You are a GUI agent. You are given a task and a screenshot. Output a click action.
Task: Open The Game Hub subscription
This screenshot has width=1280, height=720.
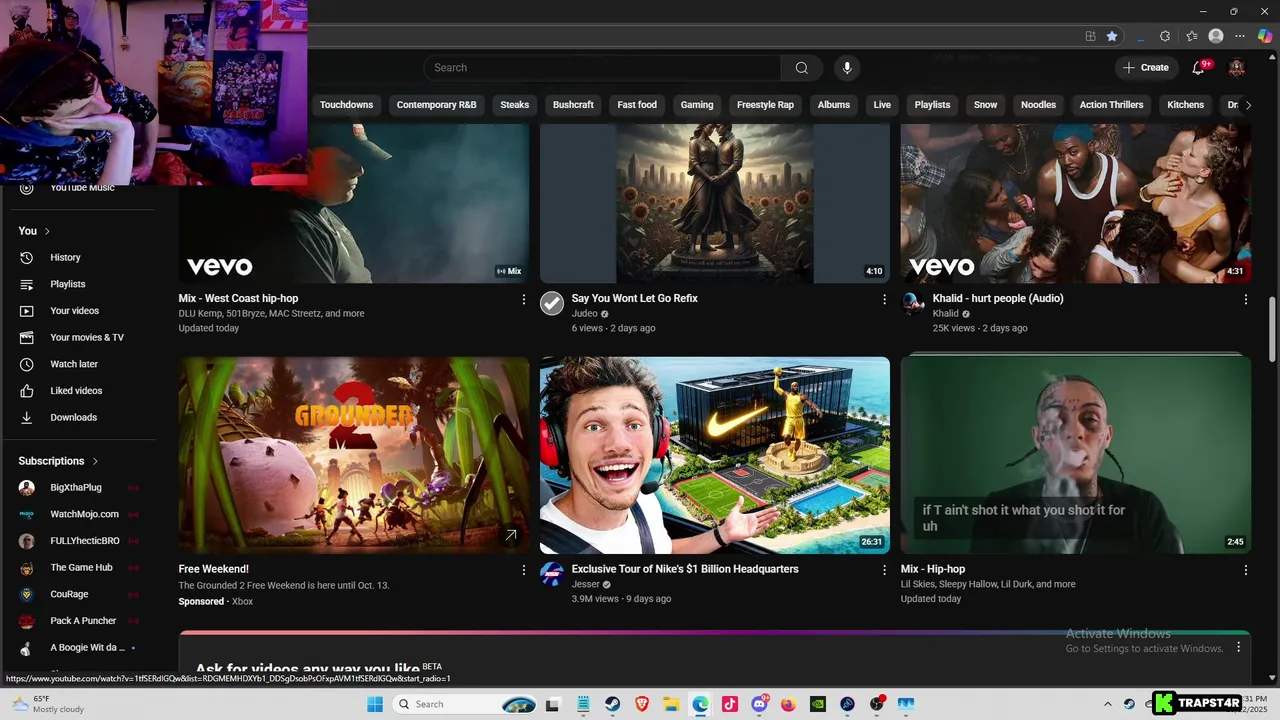pos(81,568)
